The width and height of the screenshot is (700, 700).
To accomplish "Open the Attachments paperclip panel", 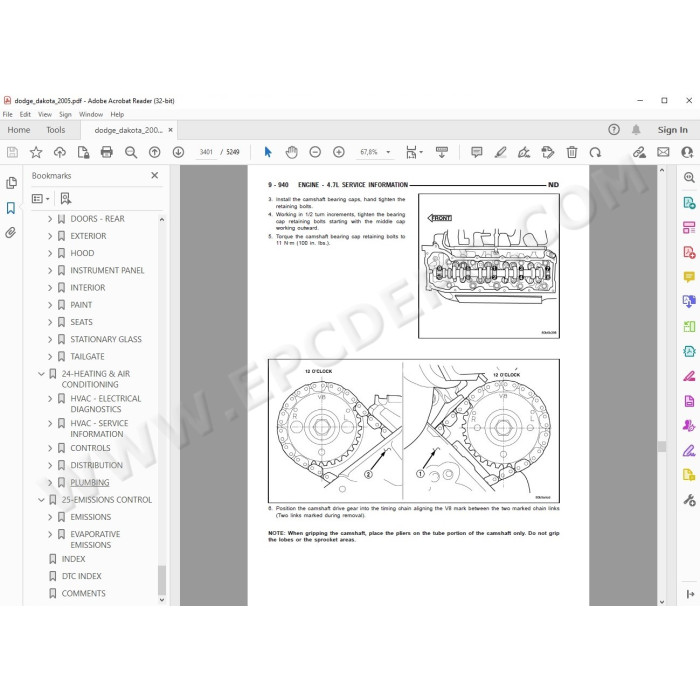I will point(11,233).
